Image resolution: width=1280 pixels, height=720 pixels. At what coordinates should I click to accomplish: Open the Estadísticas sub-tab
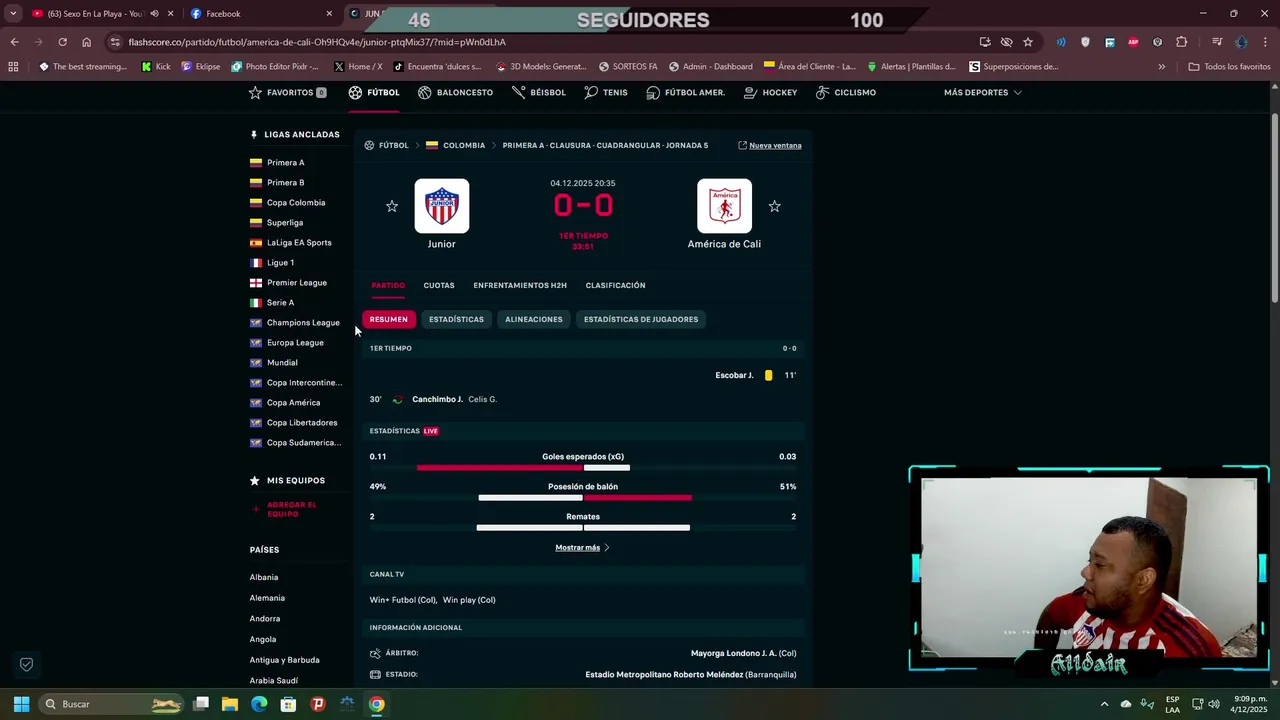[456, 319]
